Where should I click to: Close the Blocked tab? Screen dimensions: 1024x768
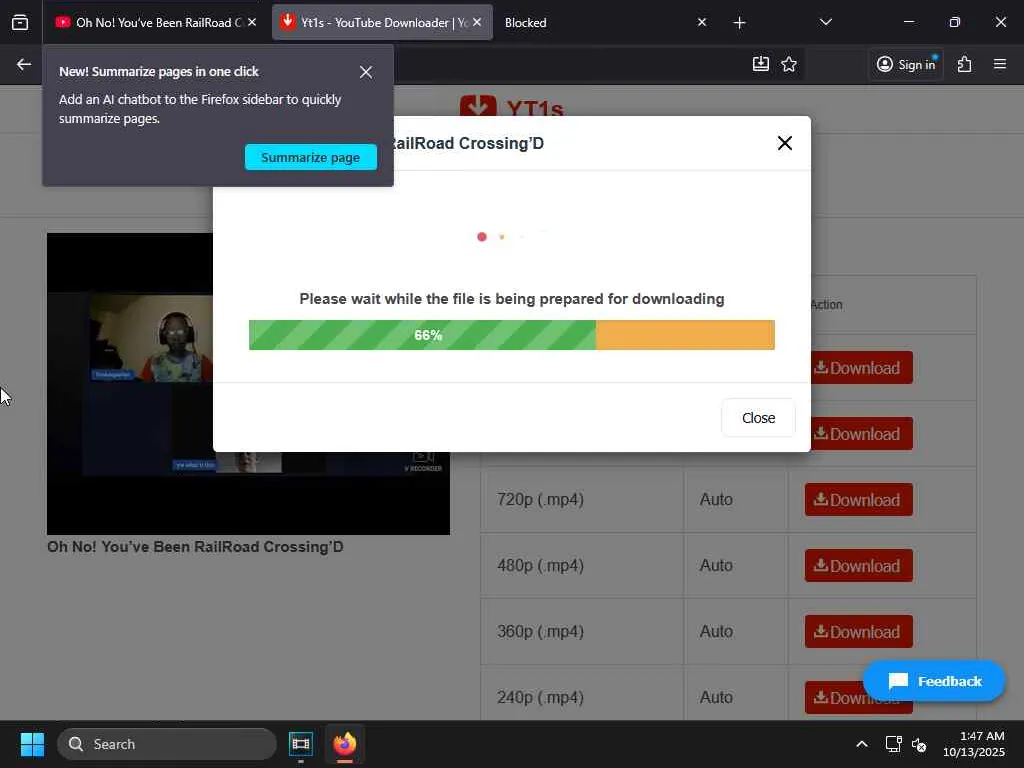(702, 22)
